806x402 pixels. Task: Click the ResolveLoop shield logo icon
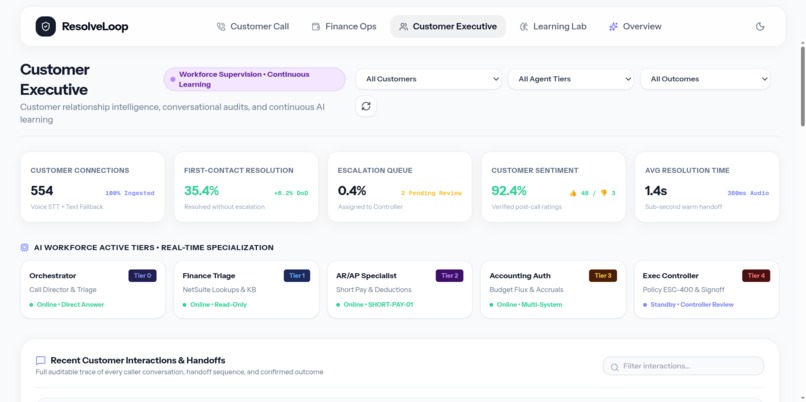click(x=46, y=27)
